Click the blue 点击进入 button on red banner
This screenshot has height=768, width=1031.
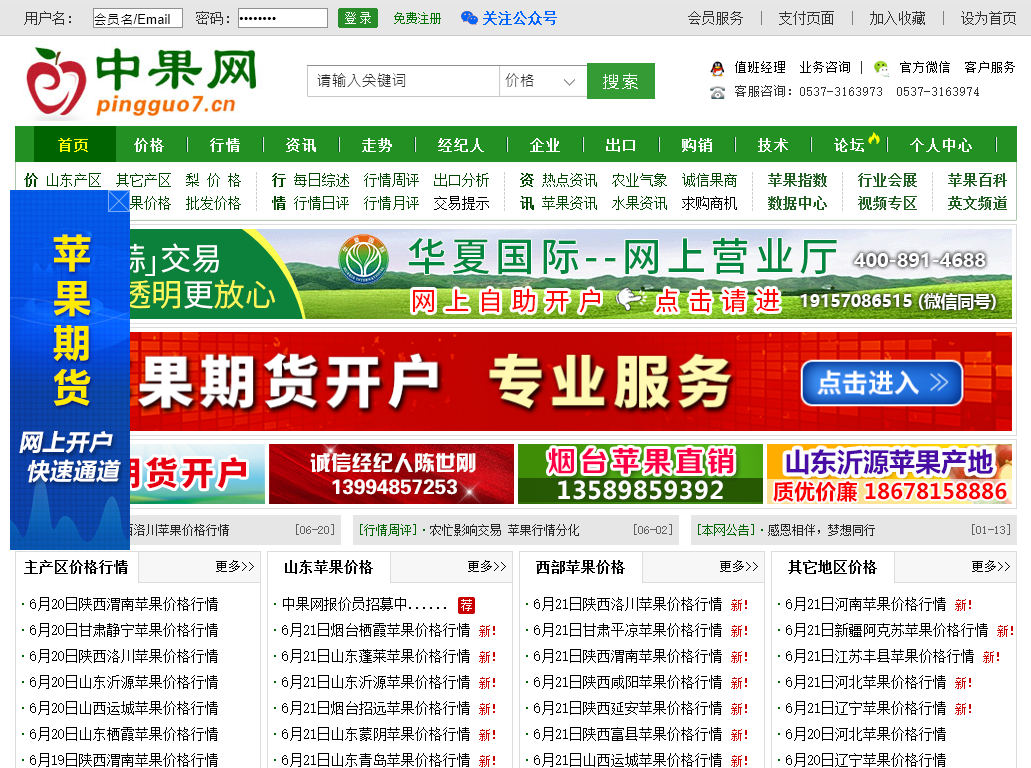point(882,383)
